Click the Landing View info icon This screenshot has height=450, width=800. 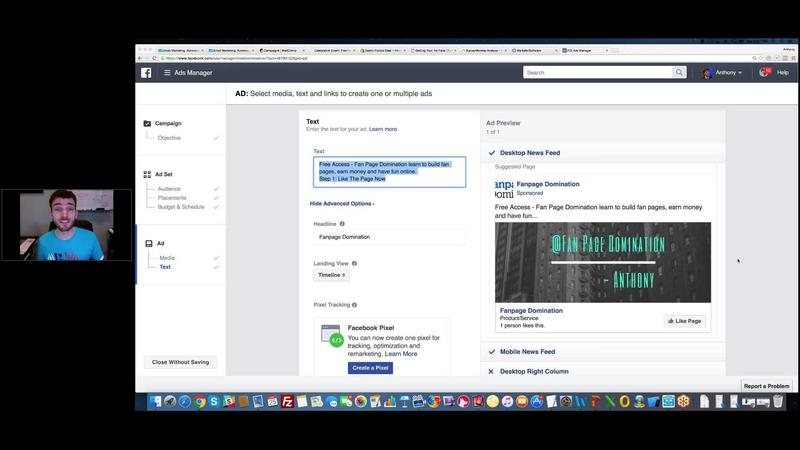(354, 263)
